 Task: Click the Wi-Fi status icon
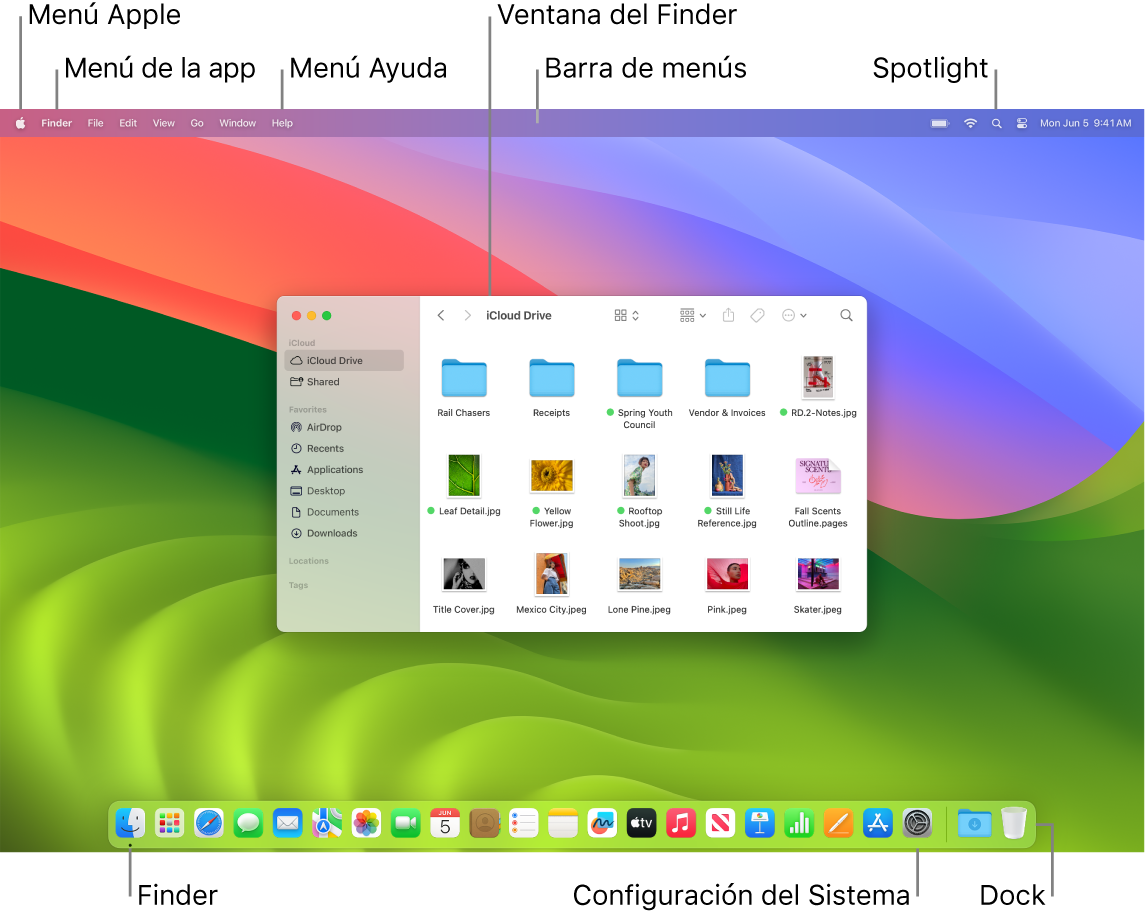(x=969, y=123)
